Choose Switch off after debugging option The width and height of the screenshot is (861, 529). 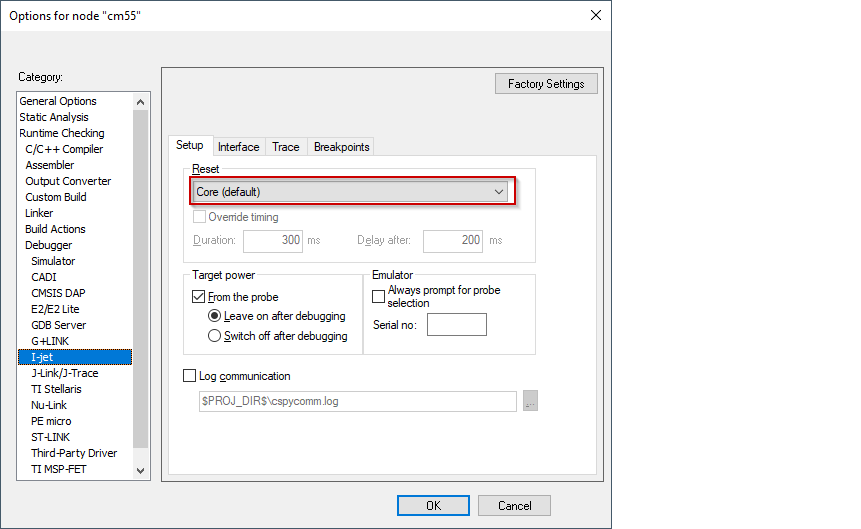pos(214,336)
